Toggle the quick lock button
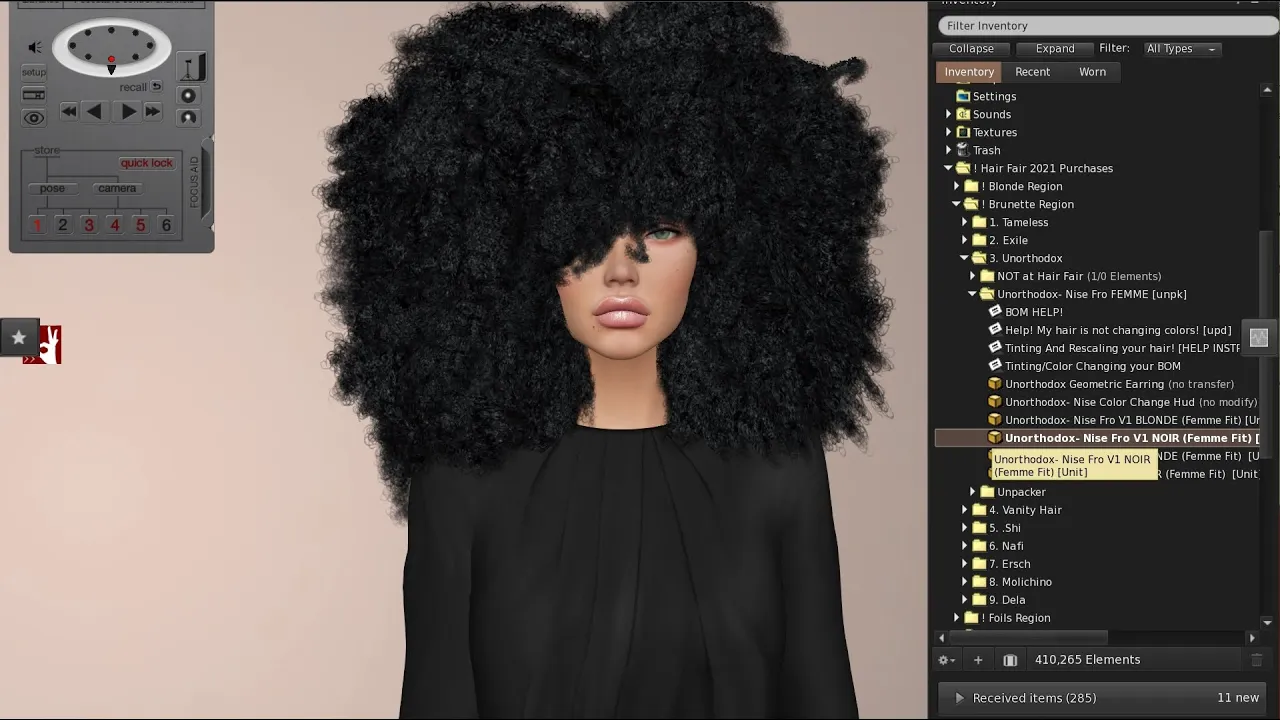 tap(147, 163)
